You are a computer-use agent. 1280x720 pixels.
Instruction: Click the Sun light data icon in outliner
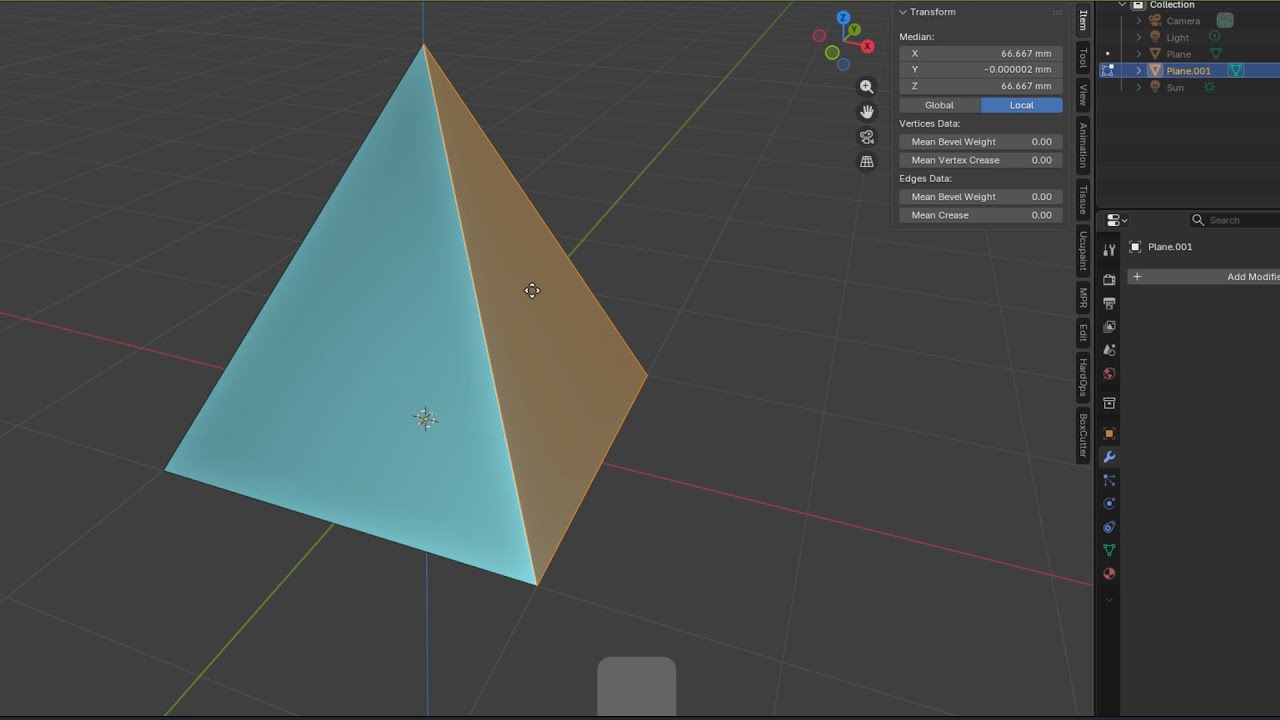point(1209,87)
